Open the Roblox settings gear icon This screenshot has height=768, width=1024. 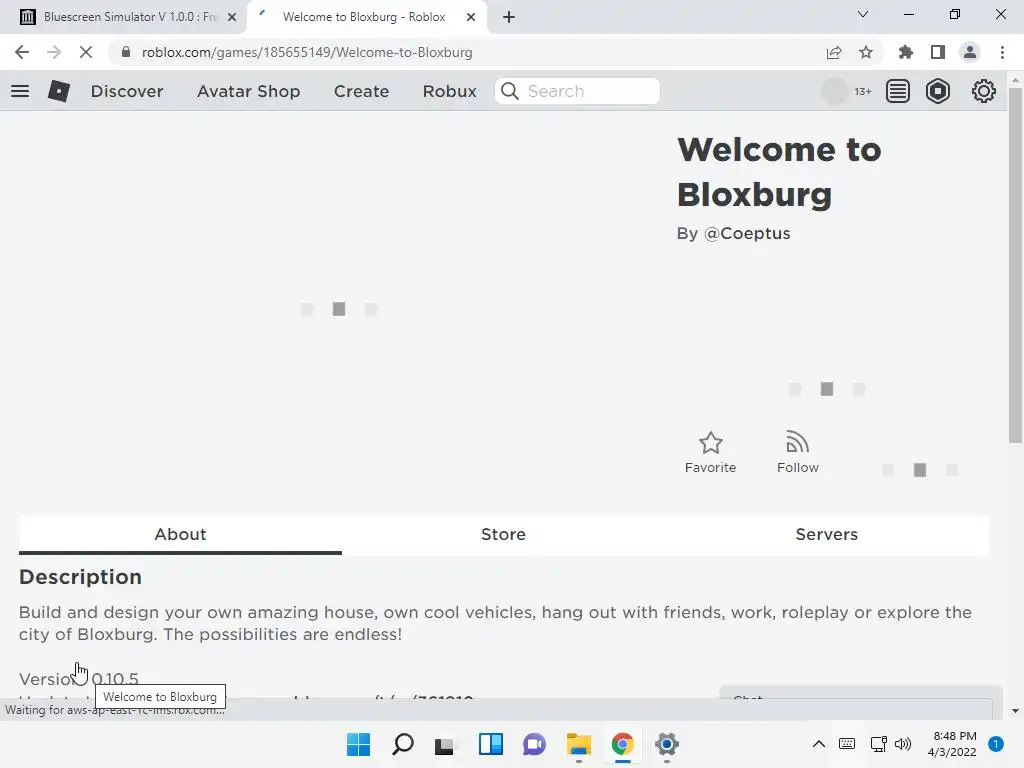984,91
